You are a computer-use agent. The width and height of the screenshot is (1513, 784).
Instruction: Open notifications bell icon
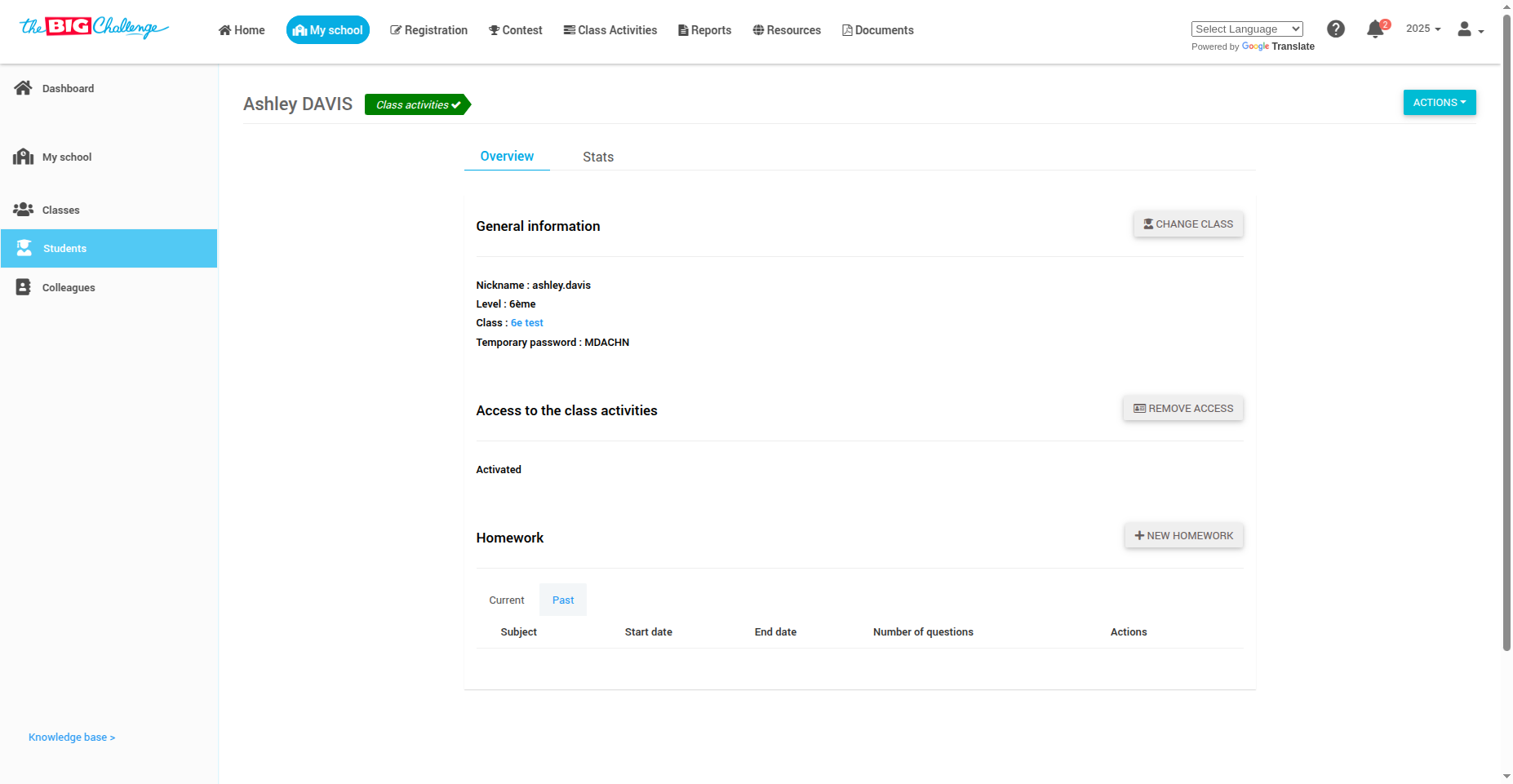1376,29
